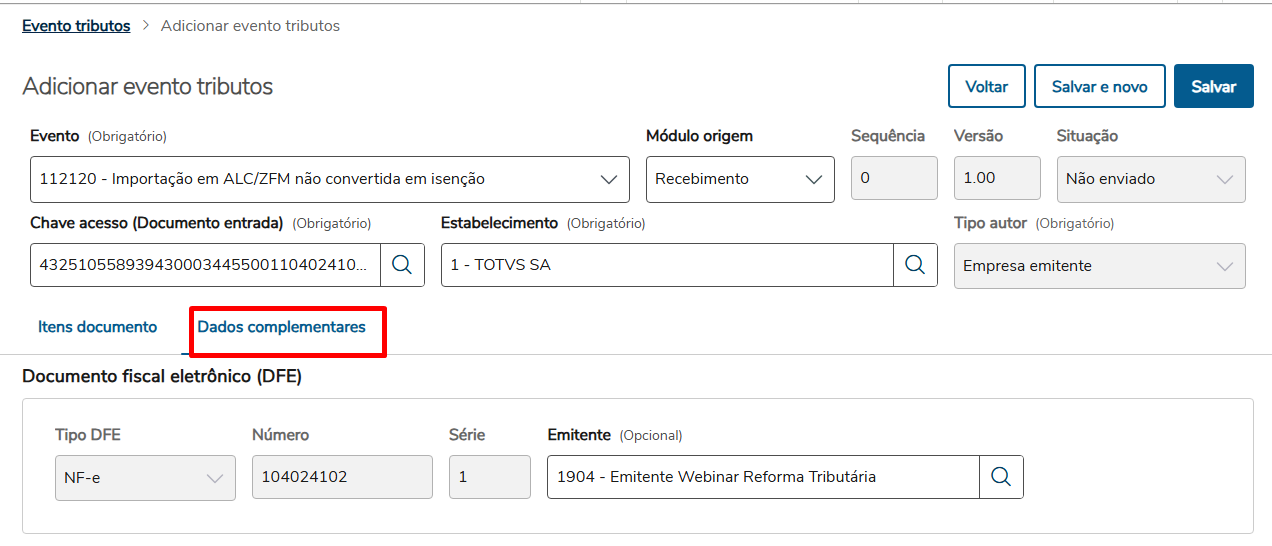1272x546 pixels.
Task: Switch to Itens documento tab
Action: pyautogui.click(x=97, y=327)
